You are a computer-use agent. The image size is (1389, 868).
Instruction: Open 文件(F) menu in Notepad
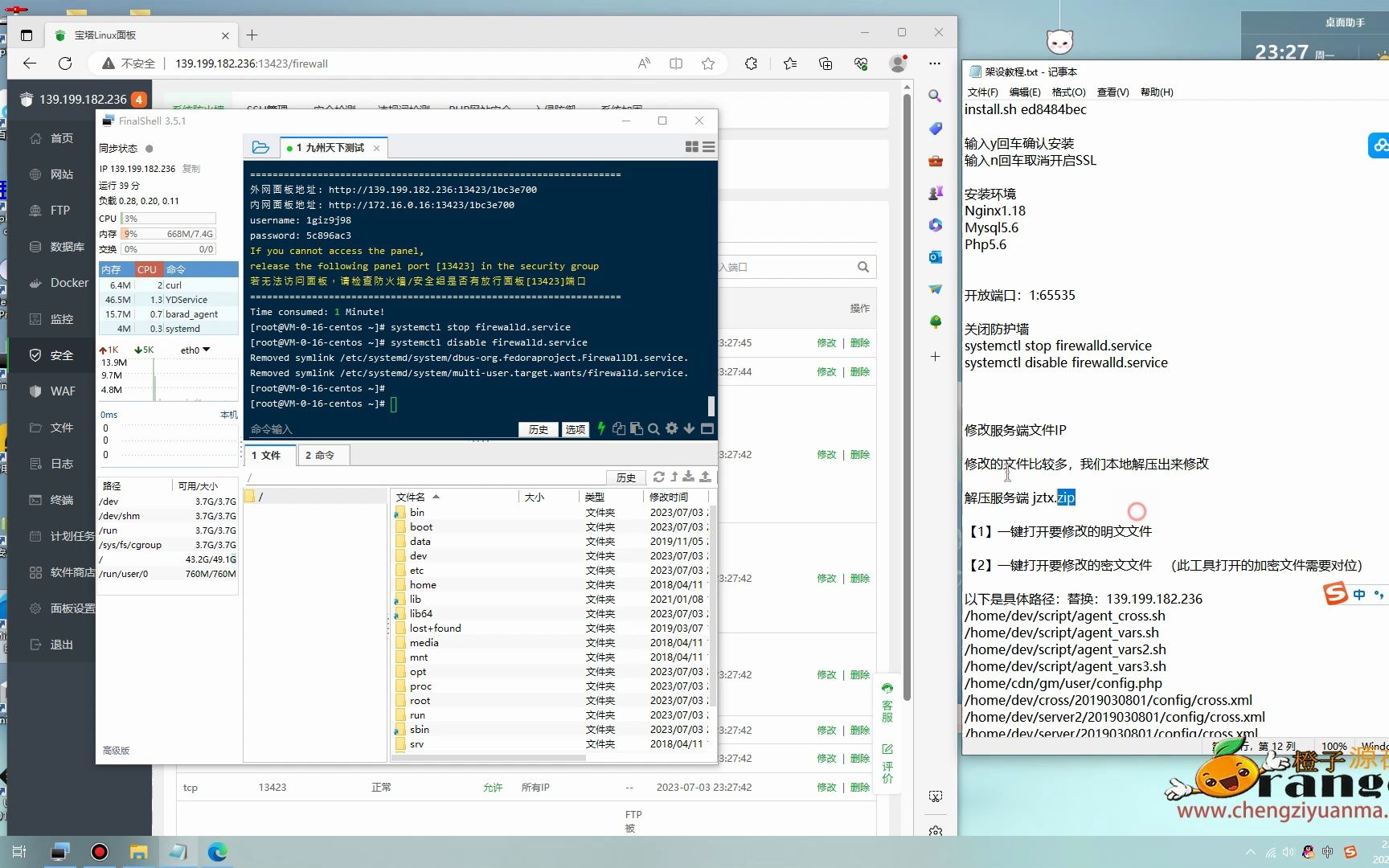(982, 92)
